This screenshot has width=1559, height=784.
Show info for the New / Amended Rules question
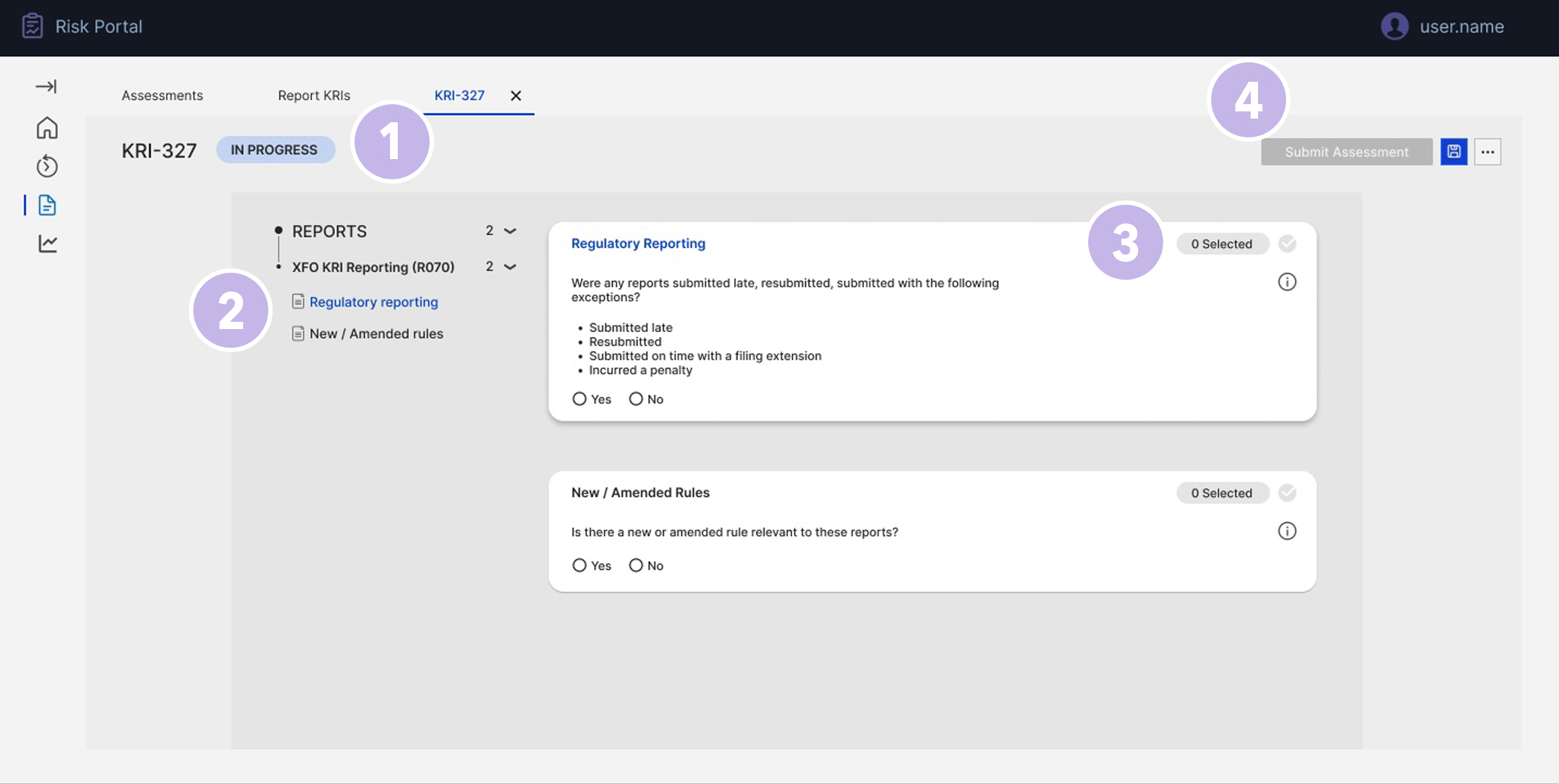pyautogui.click(x=1287, y=531)
